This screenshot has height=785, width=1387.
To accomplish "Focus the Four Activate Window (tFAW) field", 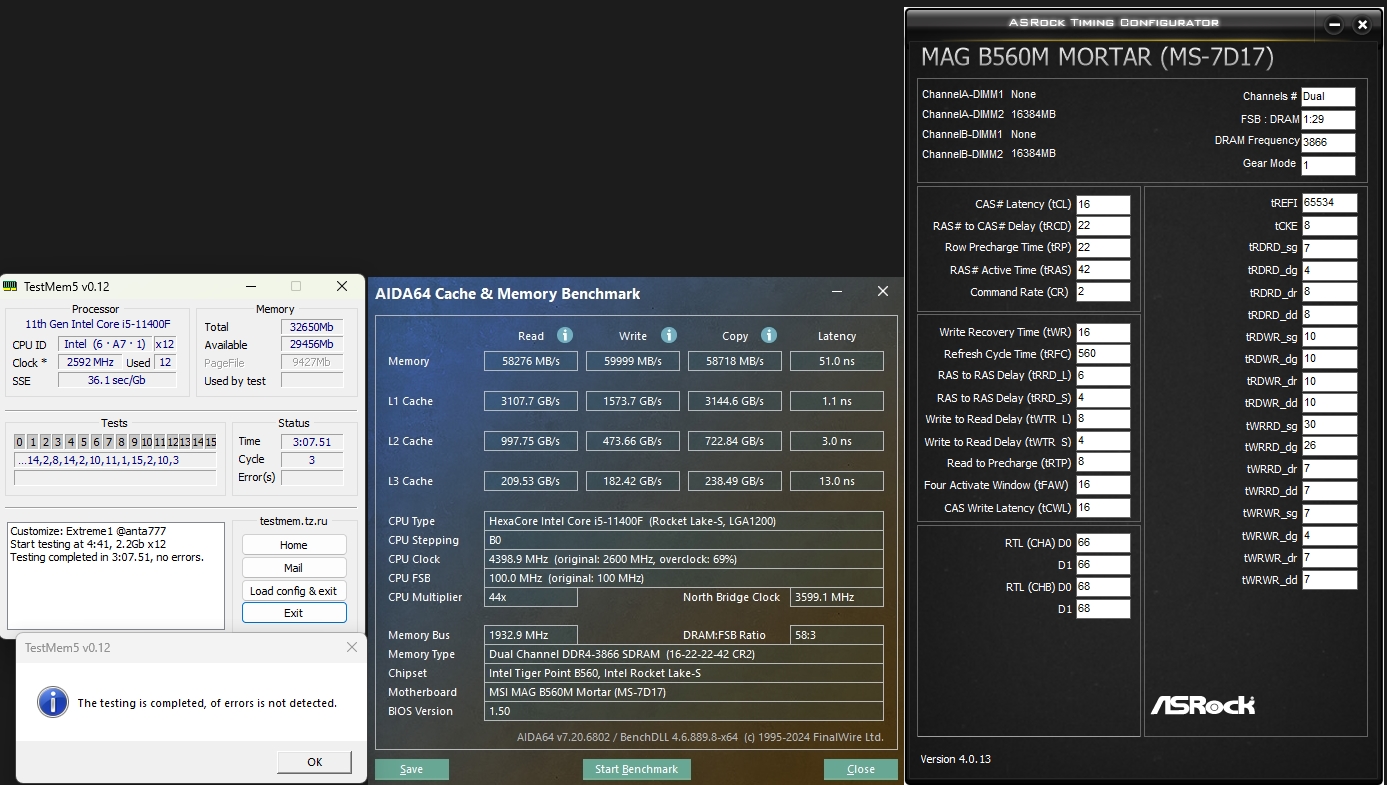I will coord(1103,485).
